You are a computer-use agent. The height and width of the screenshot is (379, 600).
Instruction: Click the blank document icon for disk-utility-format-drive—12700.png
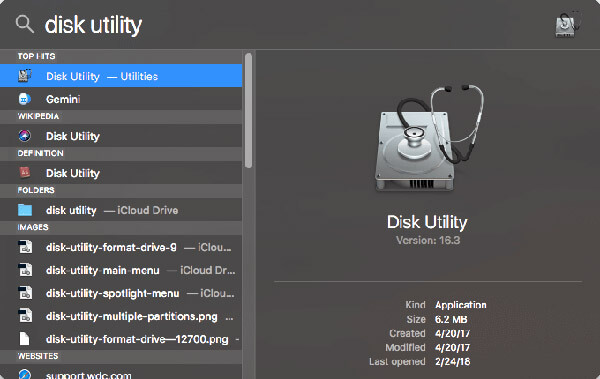pyautogui.click(x=24, y=339)
